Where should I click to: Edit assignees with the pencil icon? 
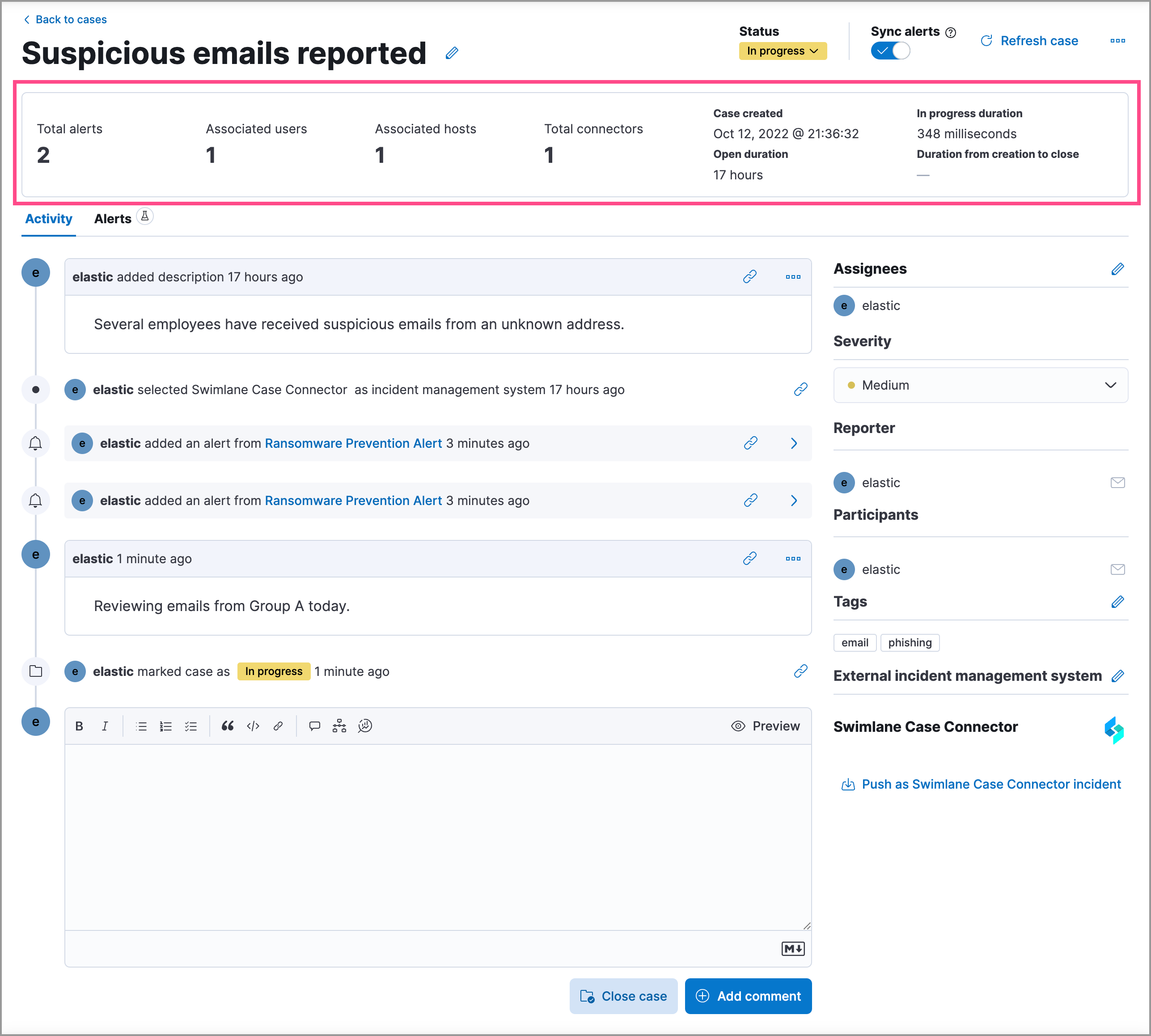(x=1117, y=269)
